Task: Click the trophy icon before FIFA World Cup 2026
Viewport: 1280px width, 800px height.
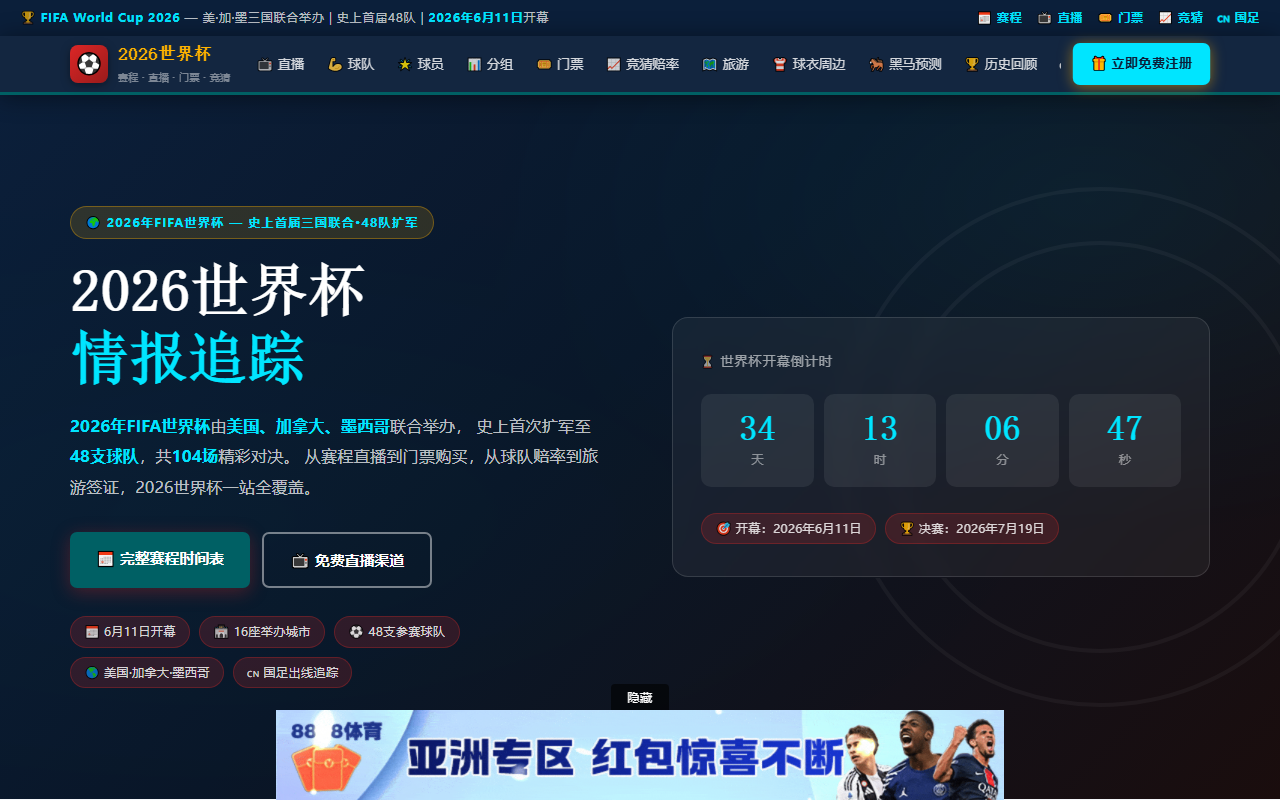Action: [28, 18]
